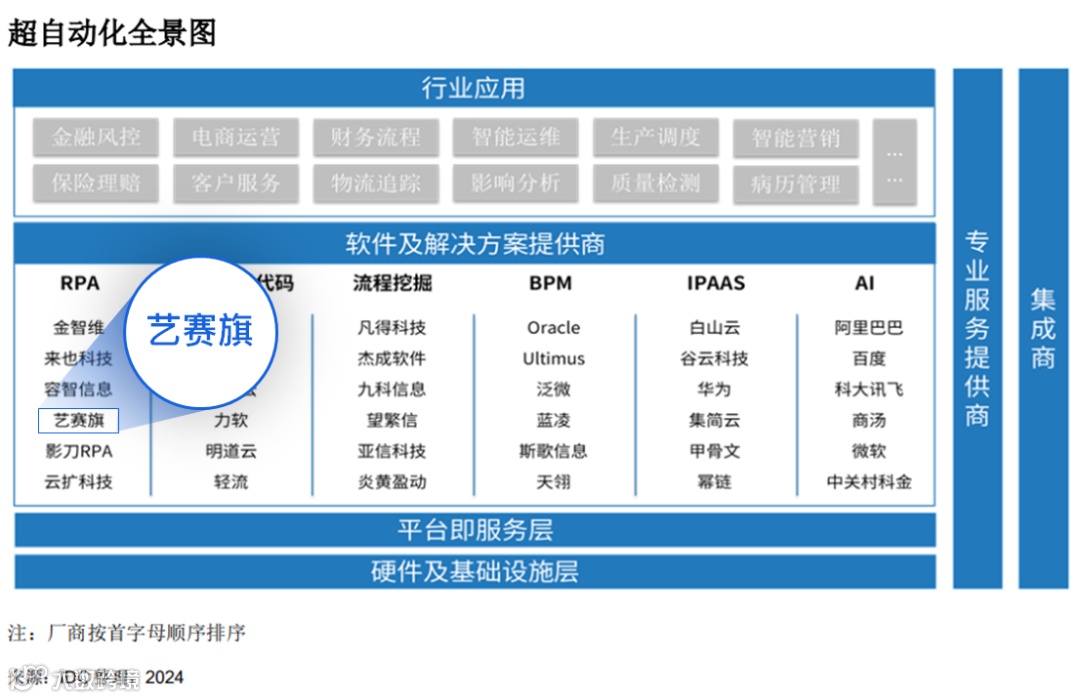Viewport: 1080px width, 699px height.
Task: Select 幂链 in the IPAAS column
Action: point(715,482)
